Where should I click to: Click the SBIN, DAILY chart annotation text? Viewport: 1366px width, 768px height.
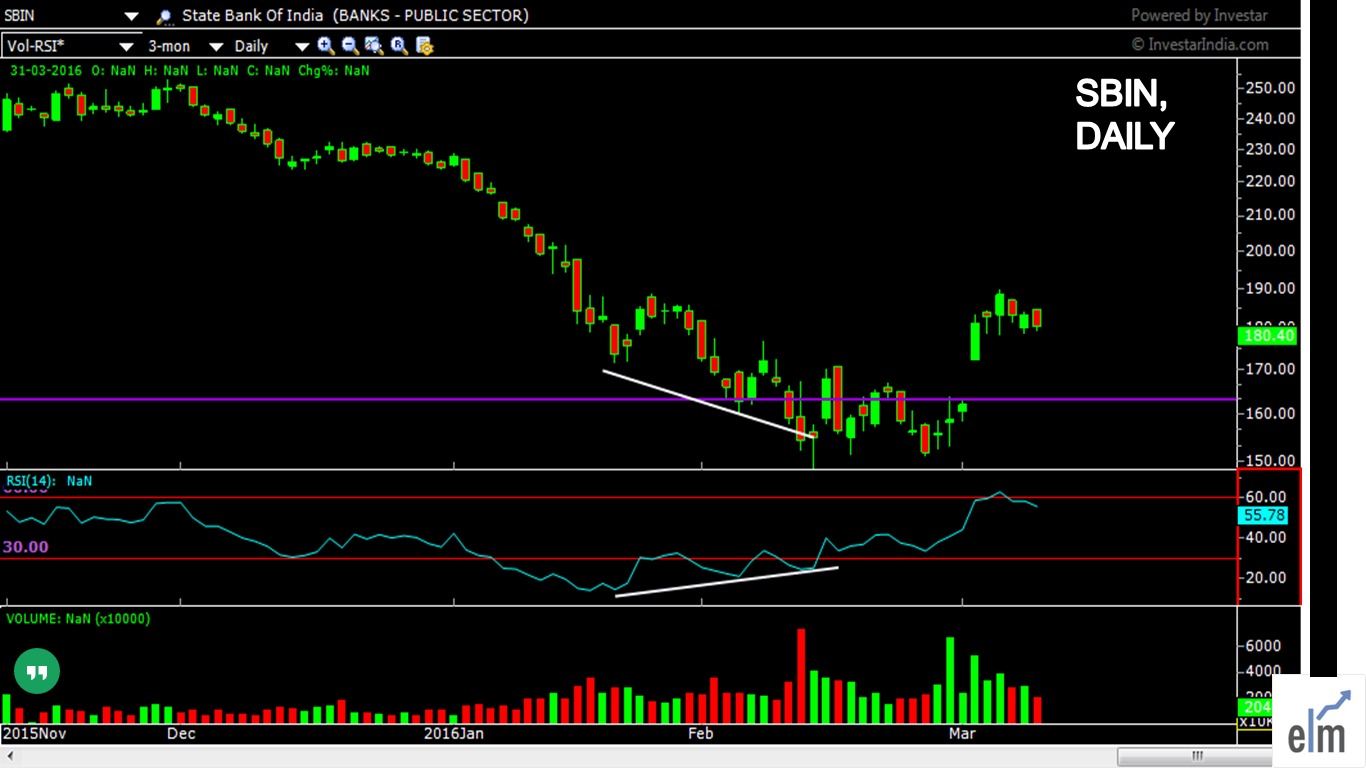[1124, 115]
